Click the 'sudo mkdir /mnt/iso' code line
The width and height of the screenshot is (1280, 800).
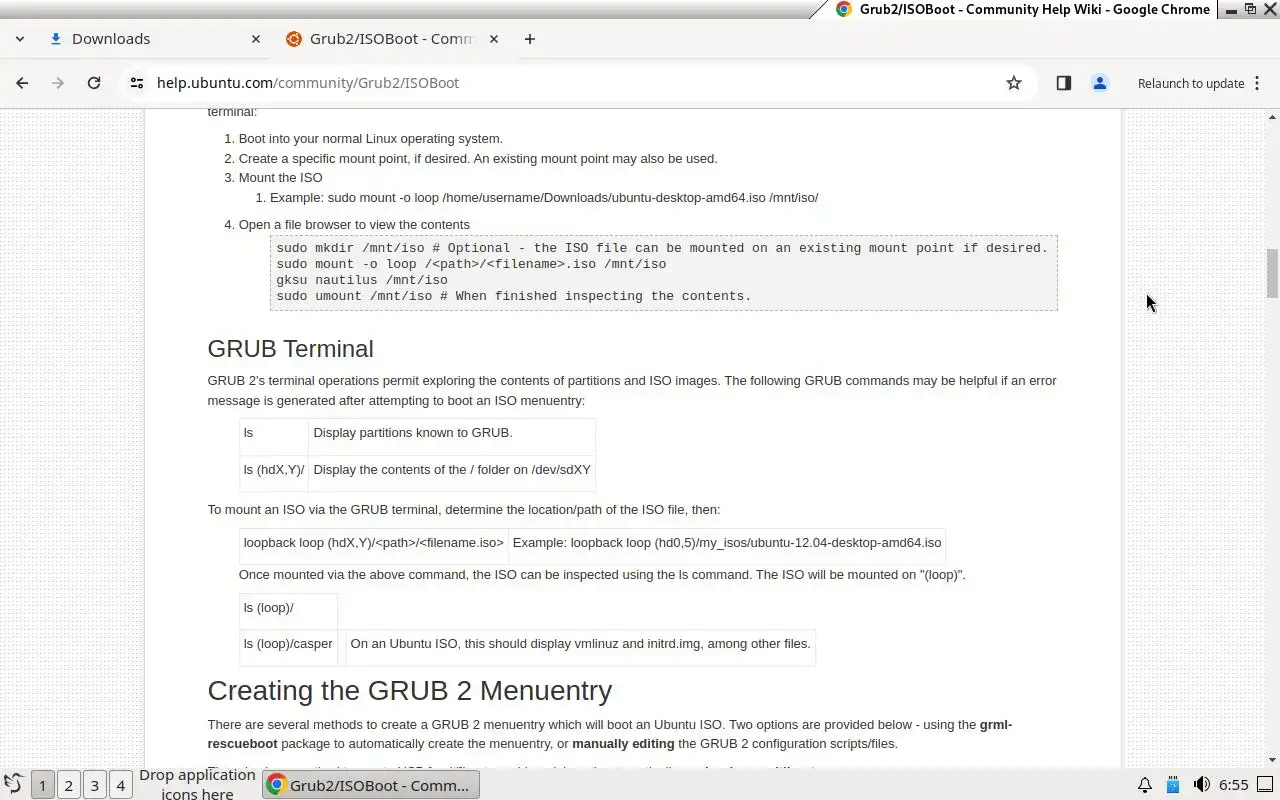coord(662,248)
